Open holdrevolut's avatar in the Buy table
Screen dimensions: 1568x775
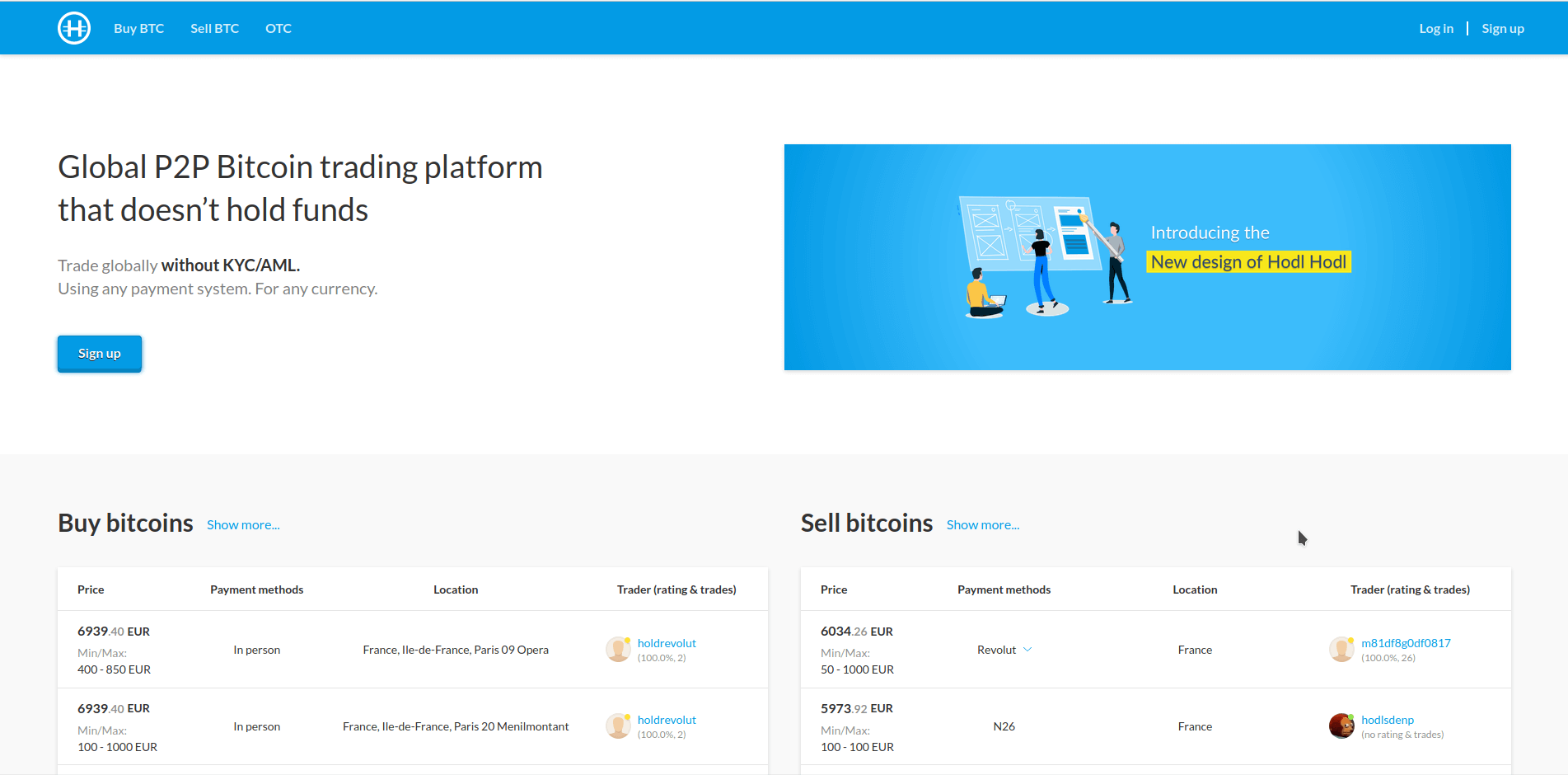click(618, 650)
